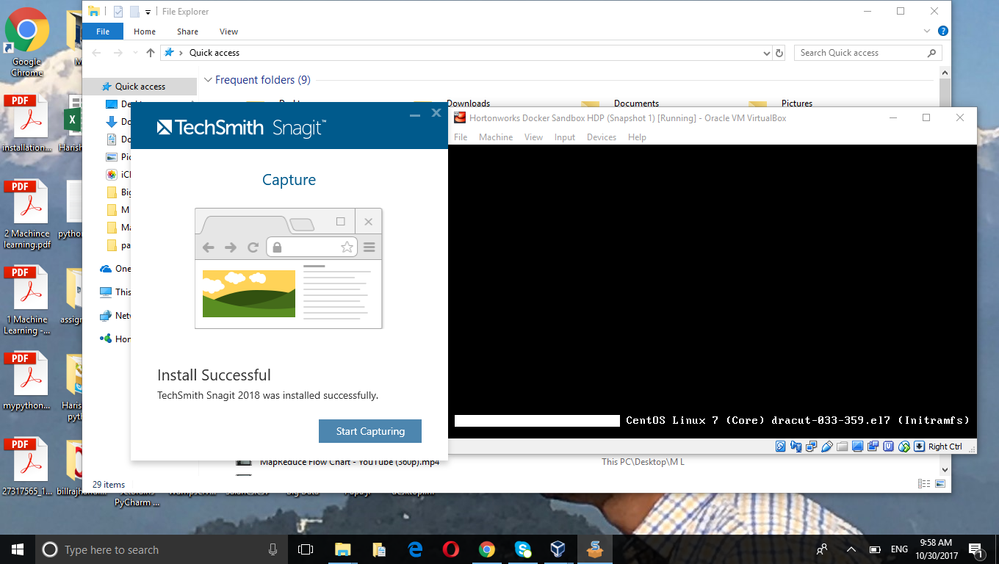The height and width of the screenshot is (564, 999).
Task: Open Microsoft Edge from the taskbar
Action: pyautogui.click(x=415, y=549)
